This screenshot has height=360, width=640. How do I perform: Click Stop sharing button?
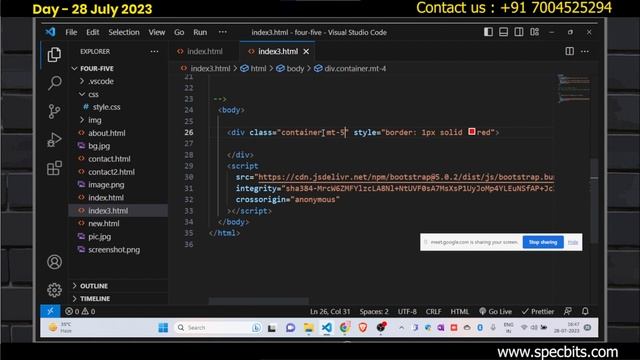pos(543,242)
